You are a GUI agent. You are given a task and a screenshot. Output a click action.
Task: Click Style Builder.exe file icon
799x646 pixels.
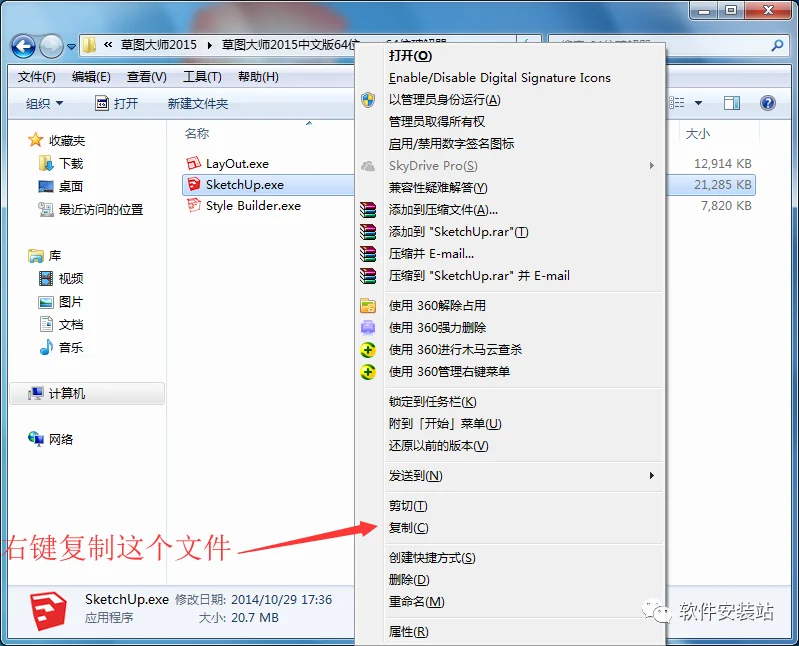194,205
